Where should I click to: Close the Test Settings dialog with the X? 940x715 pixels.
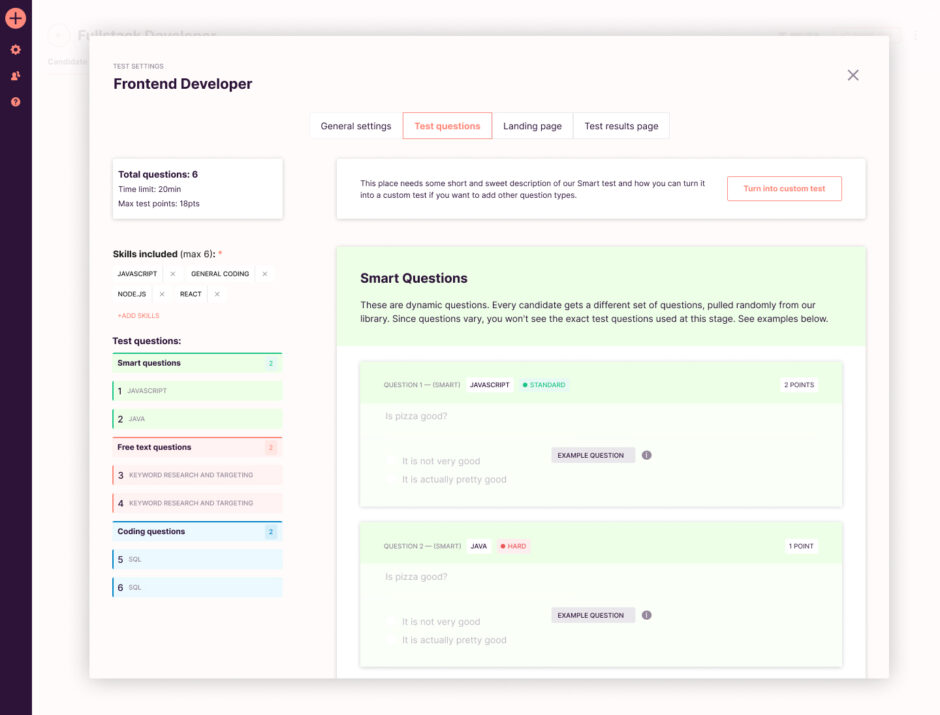853,74
